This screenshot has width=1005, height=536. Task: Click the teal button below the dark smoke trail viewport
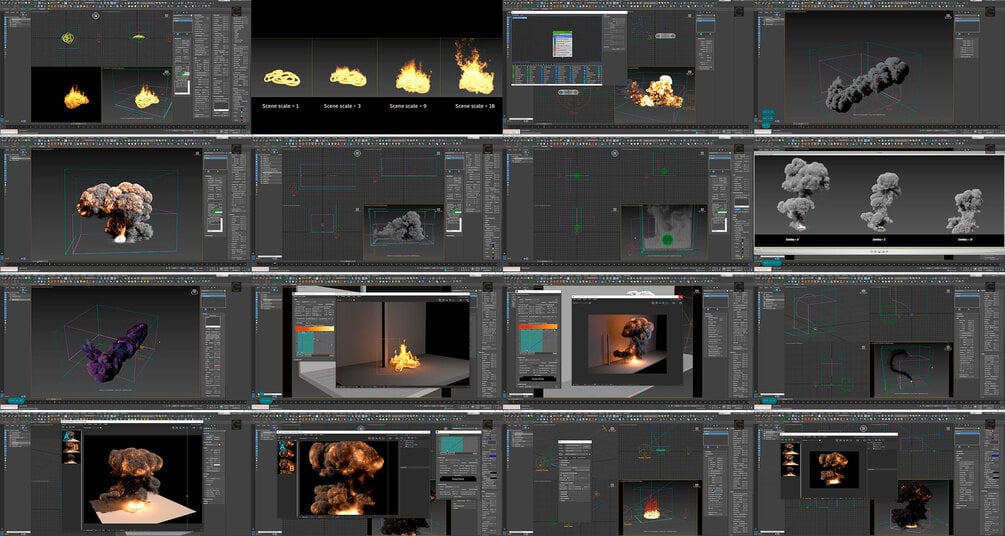768,400
